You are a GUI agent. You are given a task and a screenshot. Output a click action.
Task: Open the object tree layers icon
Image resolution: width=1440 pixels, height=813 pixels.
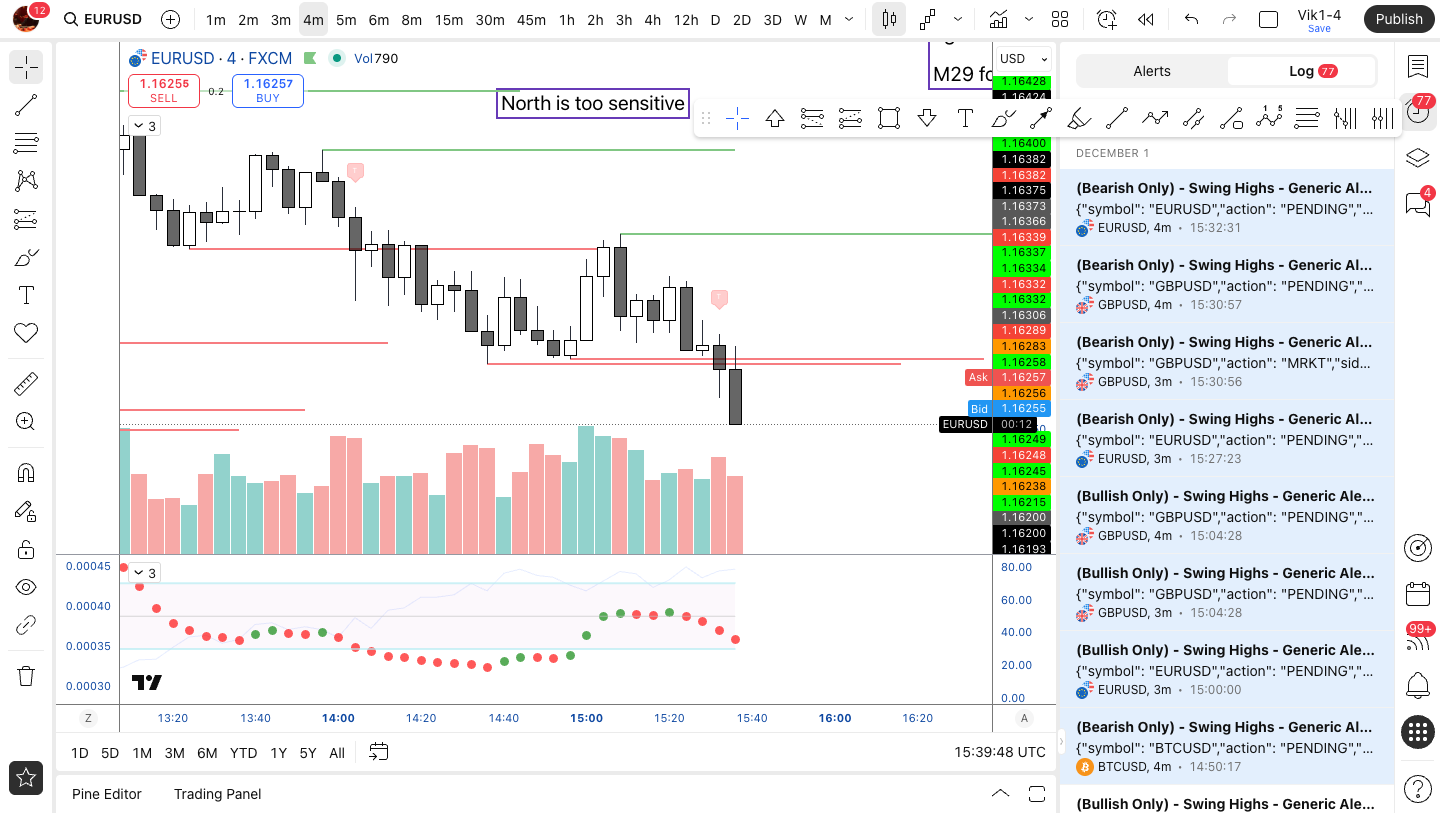(x=1418, y=158)
